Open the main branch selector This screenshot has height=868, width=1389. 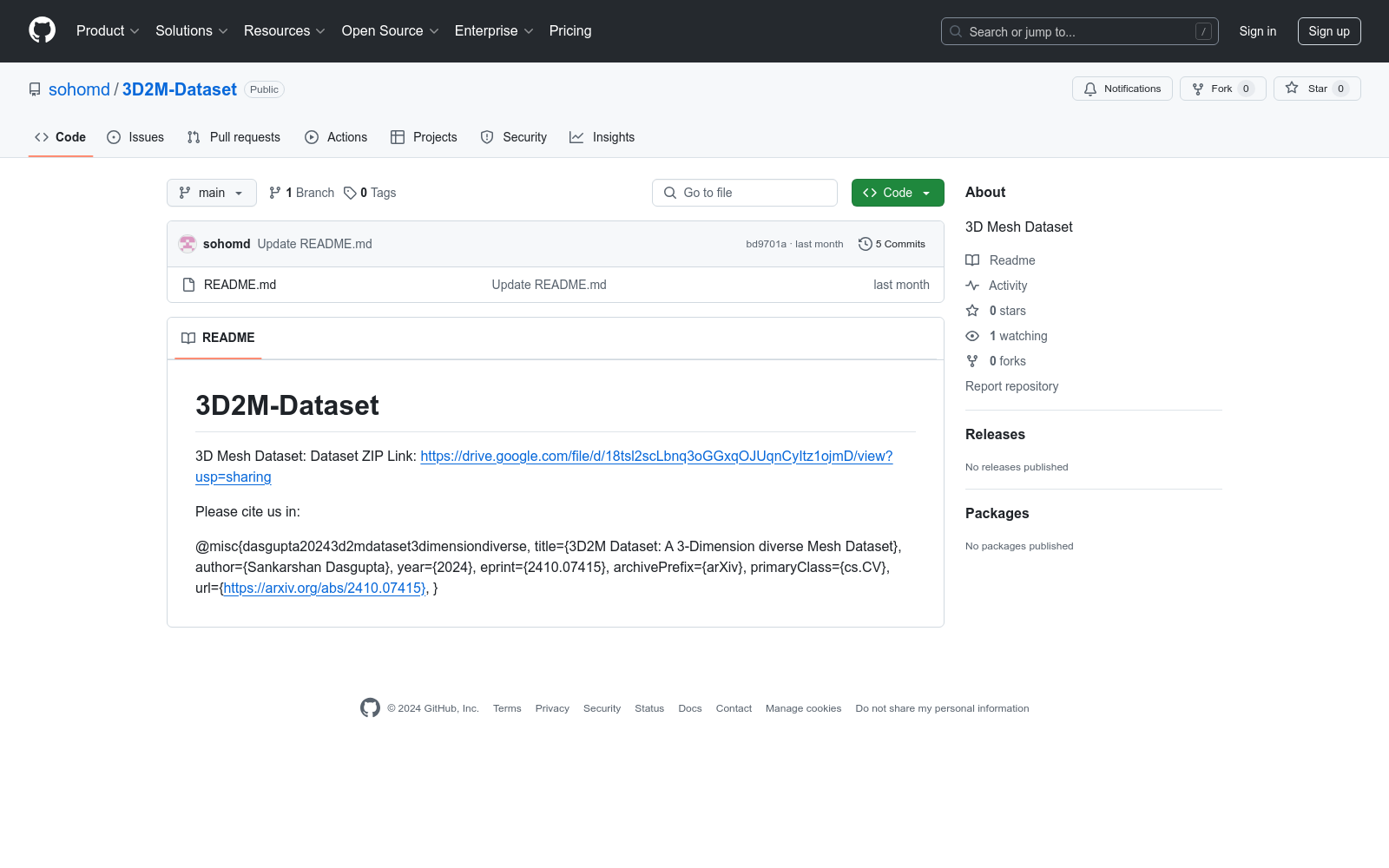[212, 193]
